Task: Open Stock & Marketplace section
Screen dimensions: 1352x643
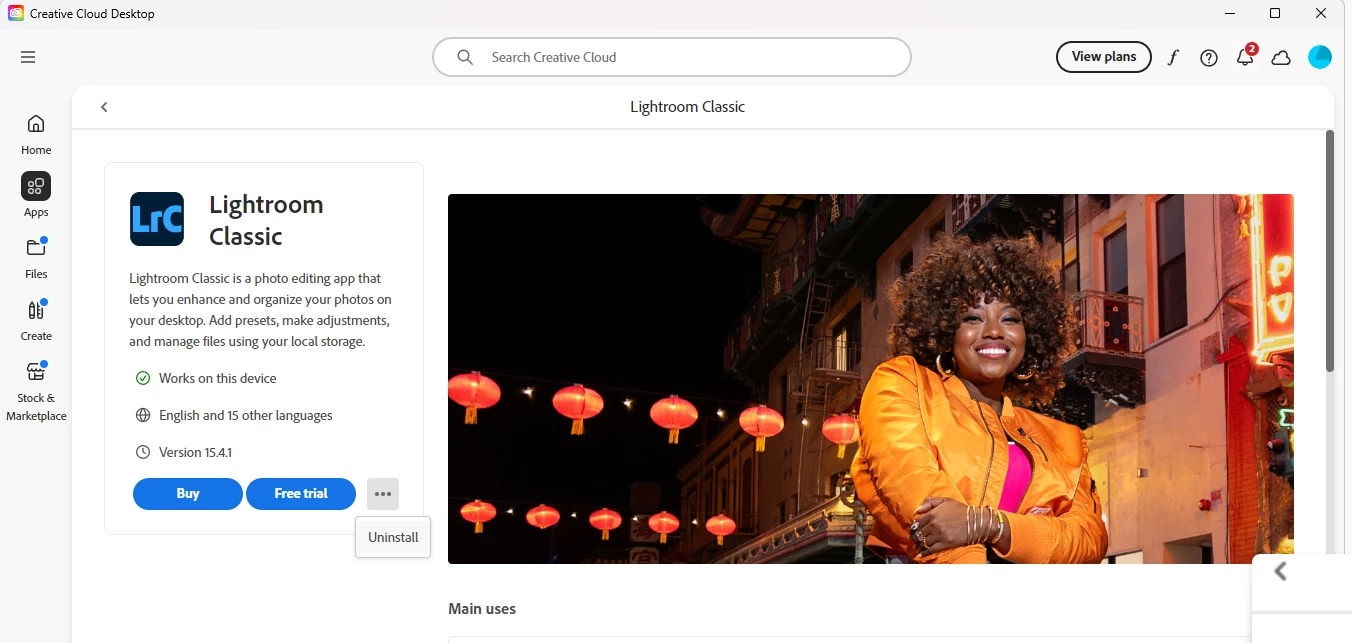Action: click(x=36, y=392)
